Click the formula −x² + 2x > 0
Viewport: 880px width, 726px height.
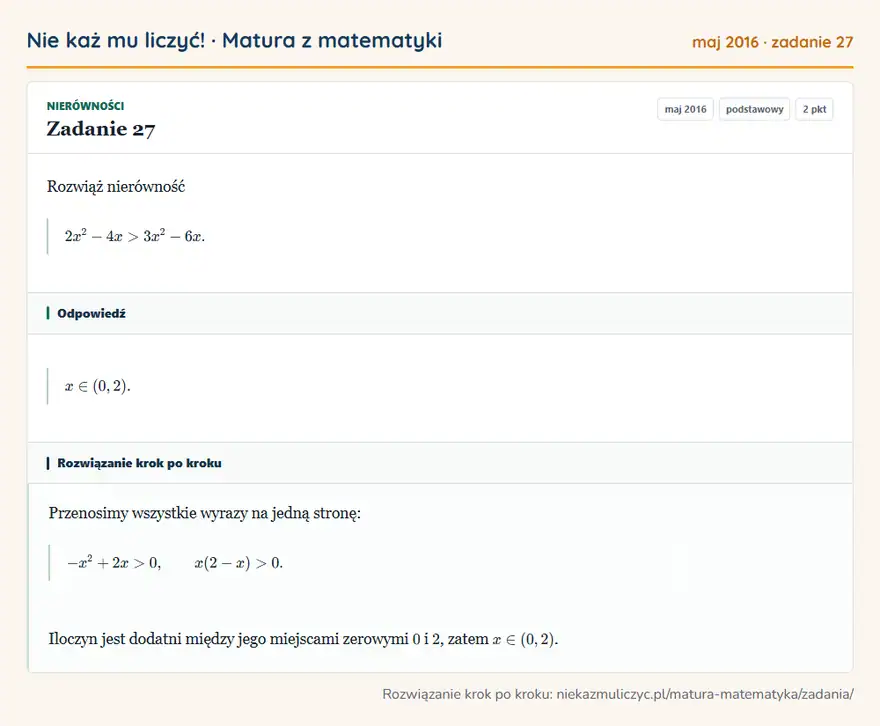click(114, 563)
